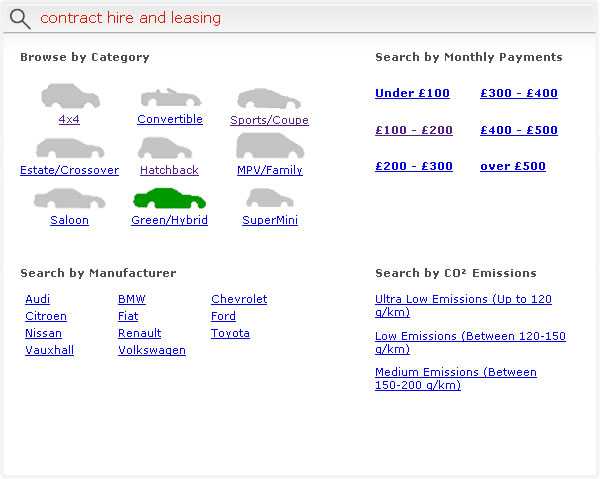Open Medium Emissions 150-200 g/km link
The height and width of the screenshot is (479, 600).
pyautogui.click(x=456, y=379)
